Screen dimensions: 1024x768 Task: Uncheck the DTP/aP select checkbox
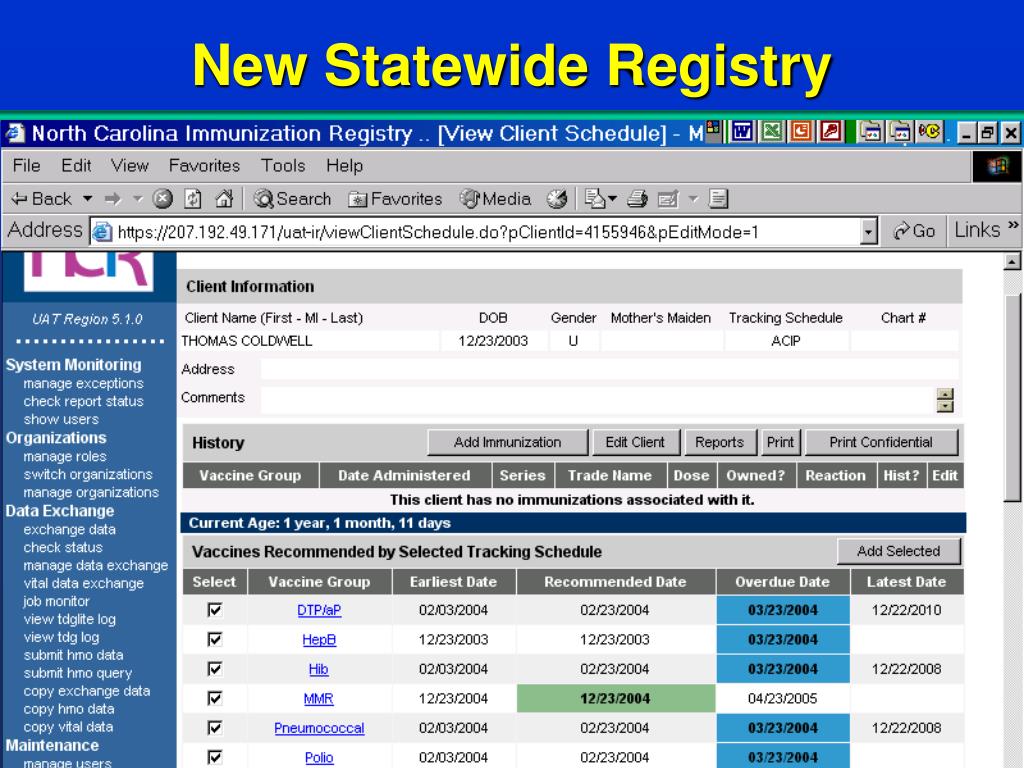215,609
